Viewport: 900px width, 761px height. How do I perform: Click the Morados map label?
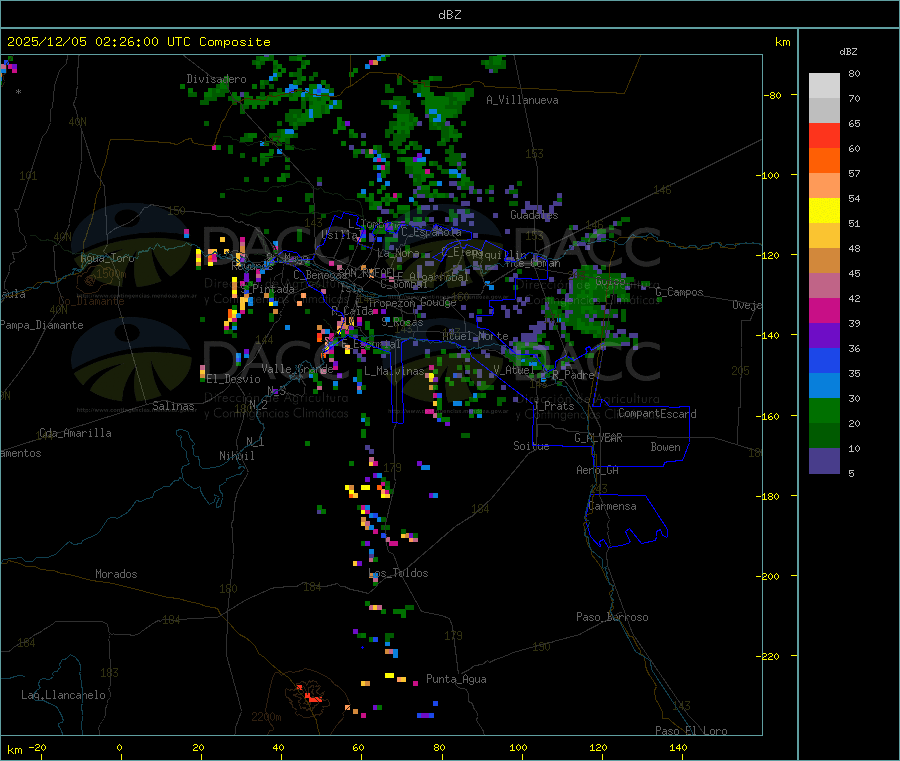(116, 574)
